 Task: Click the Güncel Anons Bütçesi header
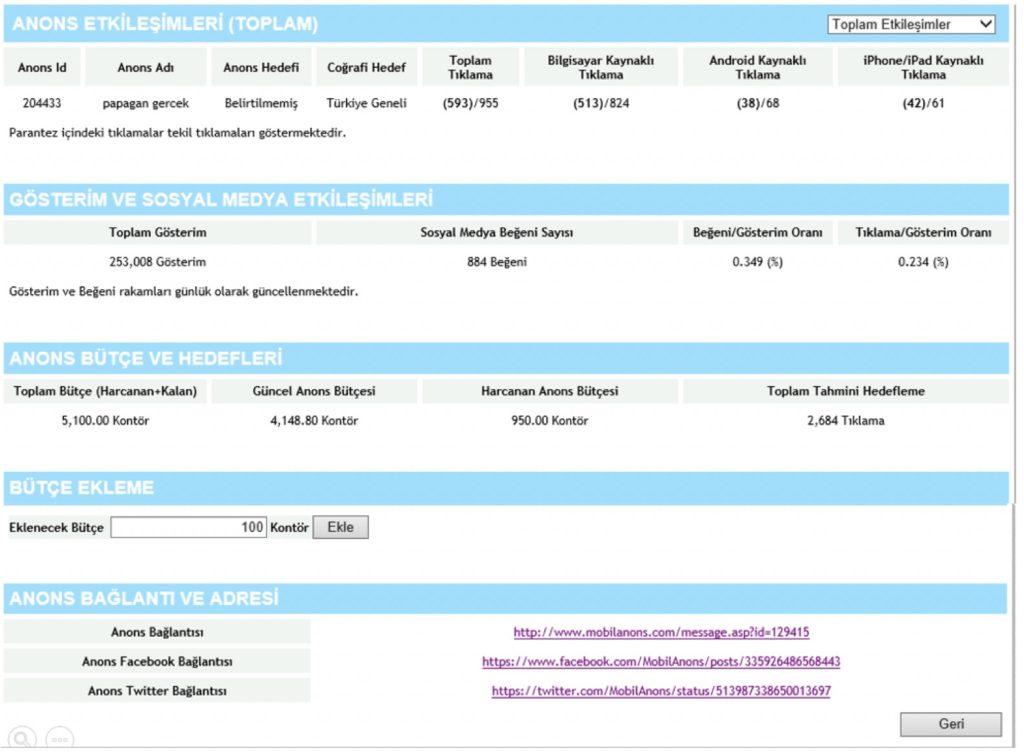click(315, 391)
